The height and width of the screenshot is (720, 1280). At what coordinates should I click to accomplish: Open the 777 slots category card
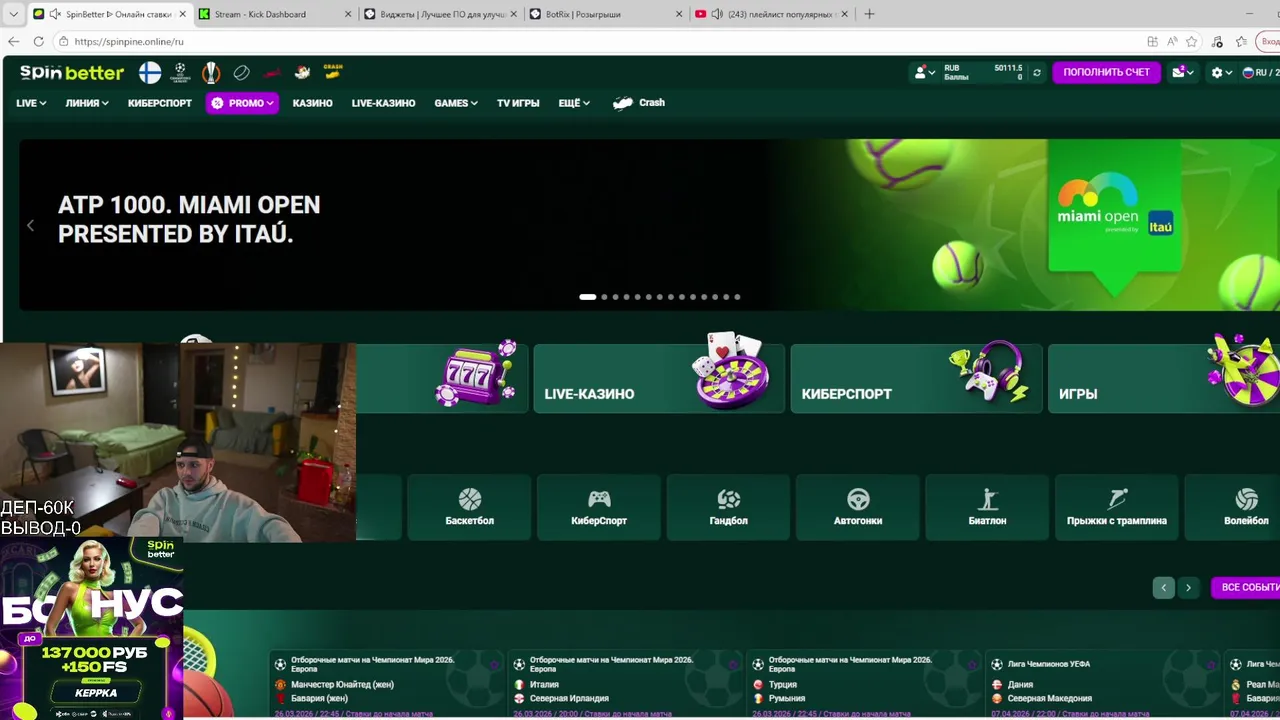coord(442,378)
